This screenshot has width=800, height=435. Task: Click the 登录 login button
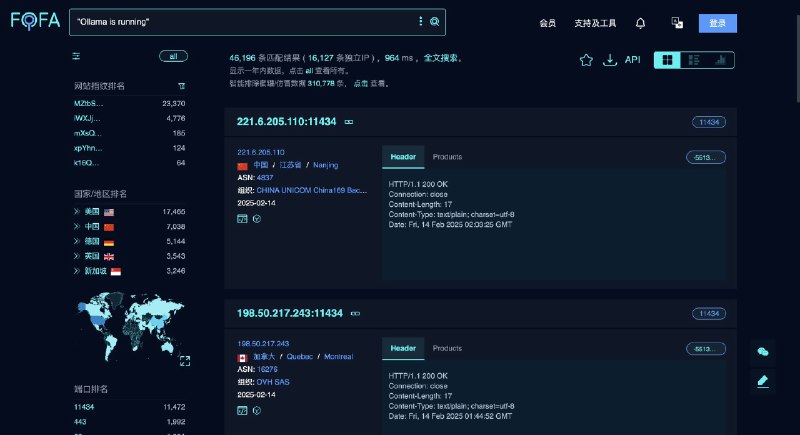coord(717,23)
